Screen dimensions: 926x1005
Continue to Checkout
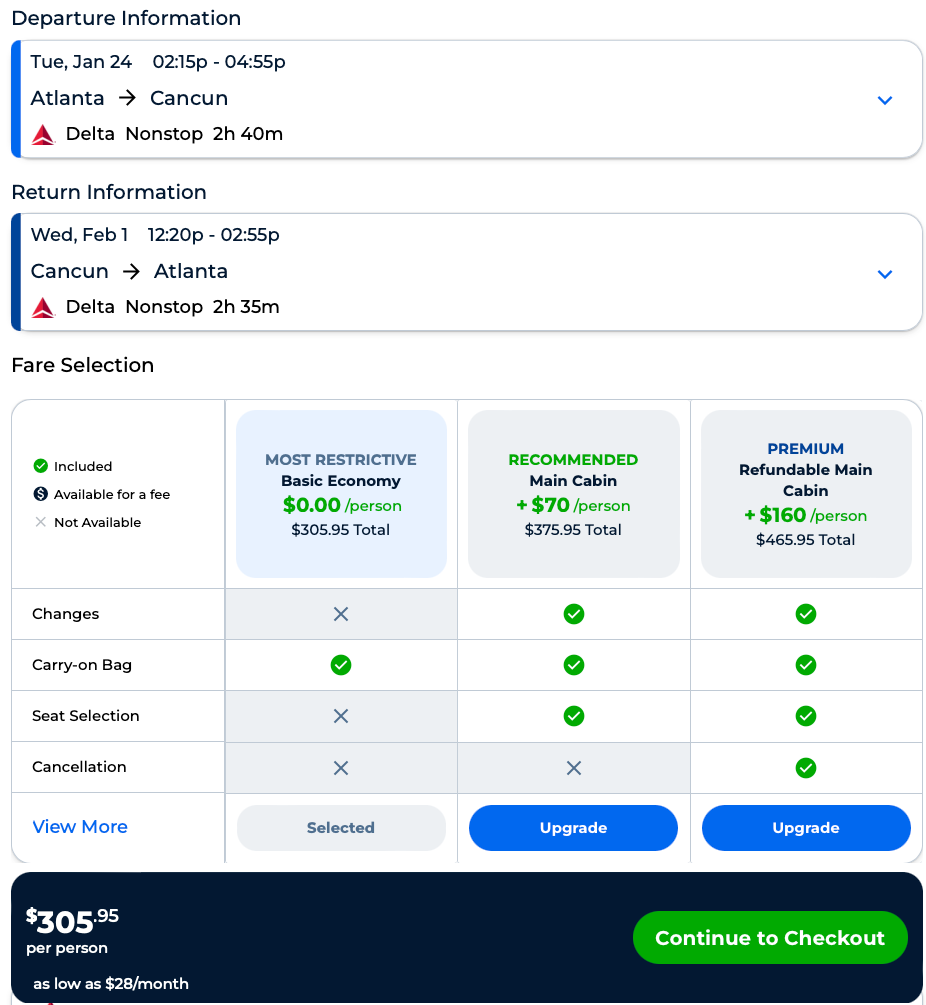tap(770, 938)
